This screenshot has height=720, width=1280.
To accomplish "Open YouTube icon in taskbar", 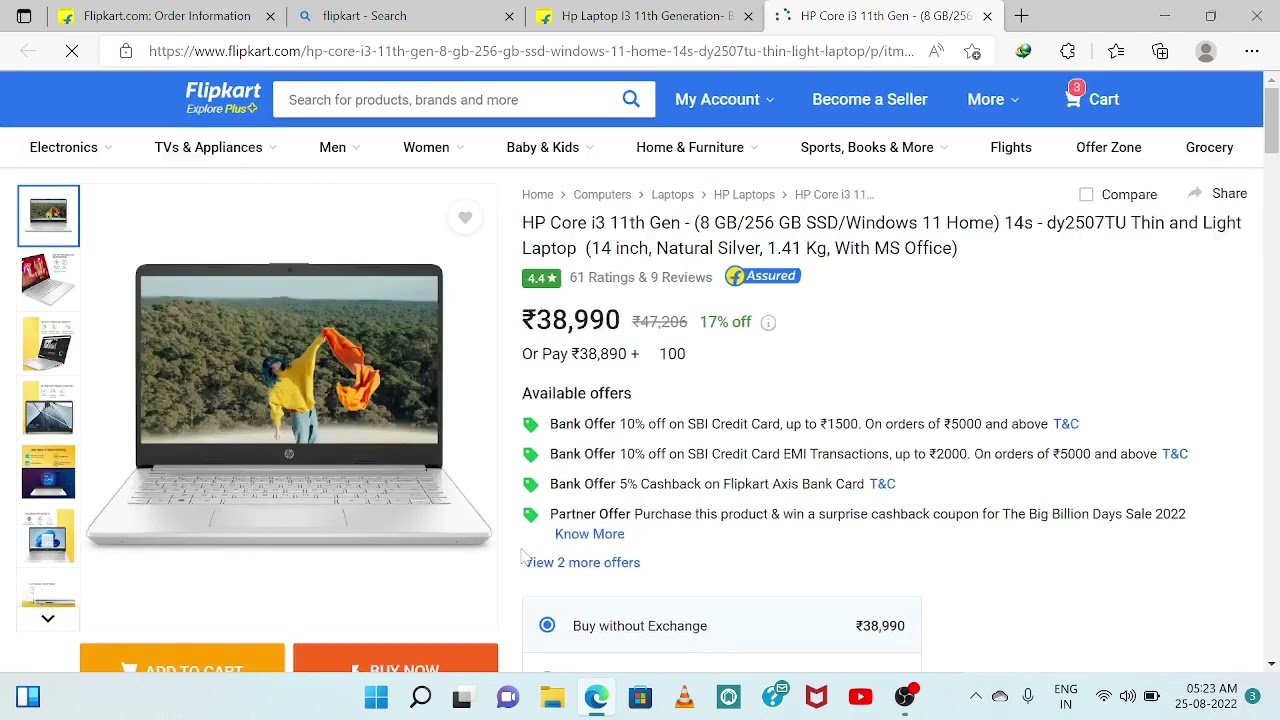I will (x=860, y=697).
